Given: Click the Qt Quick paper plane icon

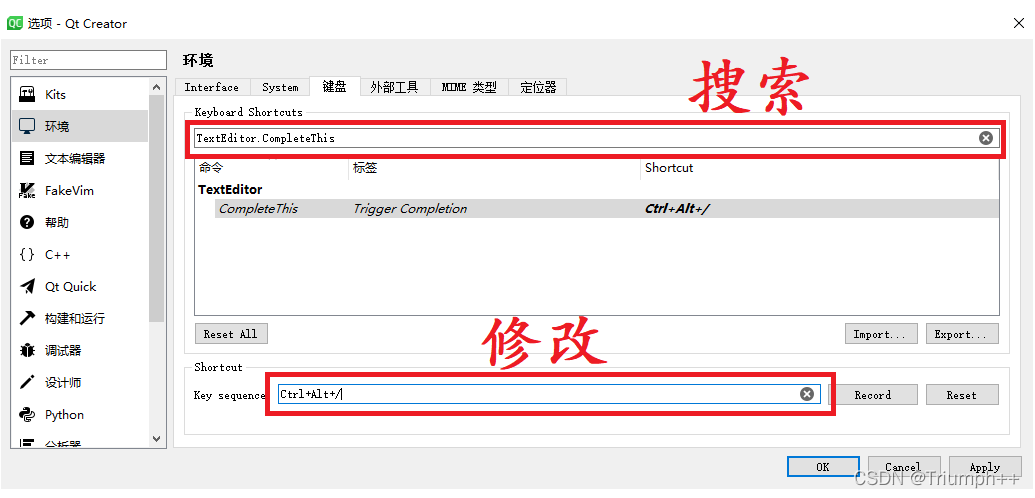Looking at the screenshot, I should pos(27,287).
